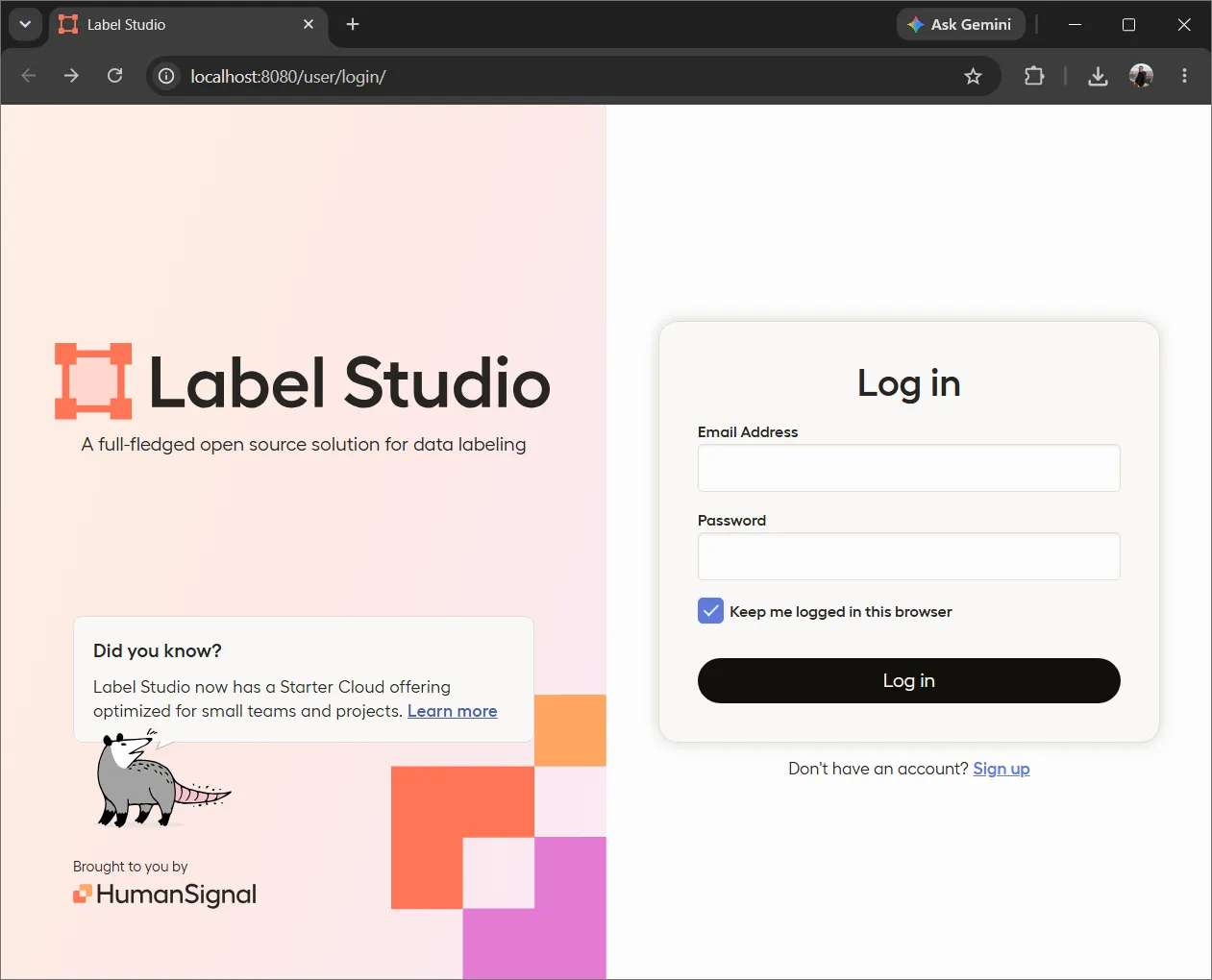Click the "Don't have an account?" text
Image resolution: width=1212 pixels, height=980 pixels.
pyautogui.click(x=878, y=769)
